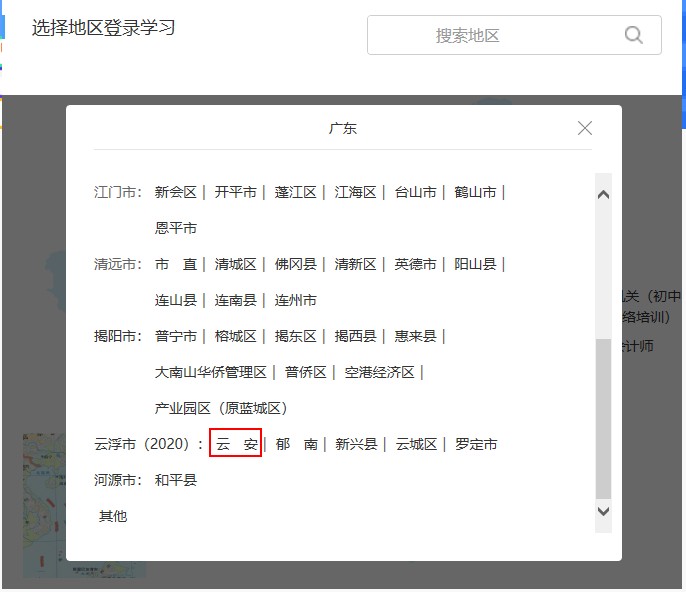Select 空港经济区 region
686x592 pixels.
[x=379, y=372]
